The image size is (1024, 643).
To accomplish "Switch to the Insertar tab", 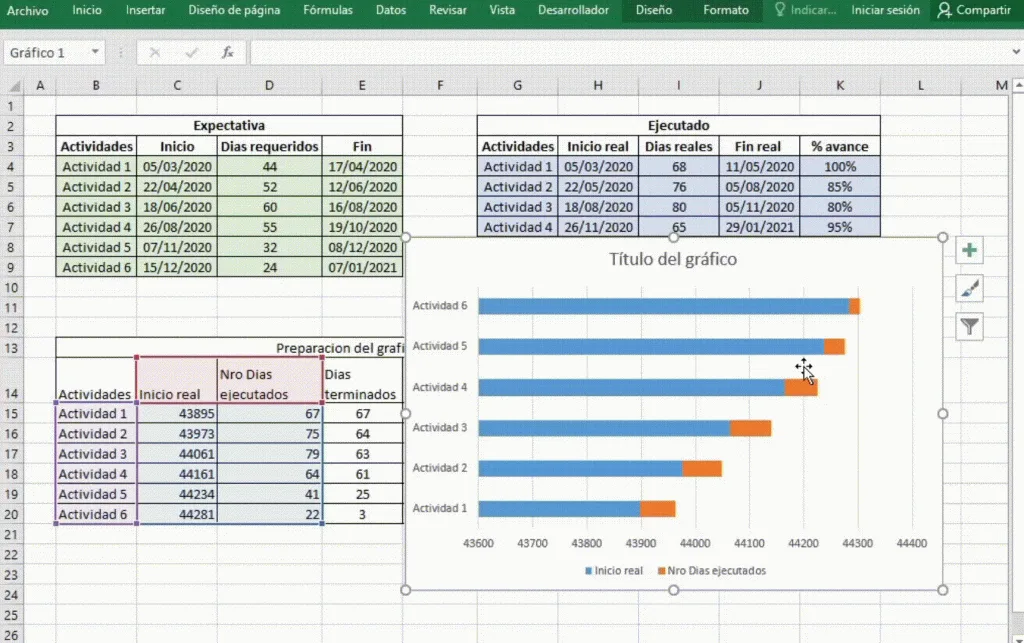I will (145, 10).
